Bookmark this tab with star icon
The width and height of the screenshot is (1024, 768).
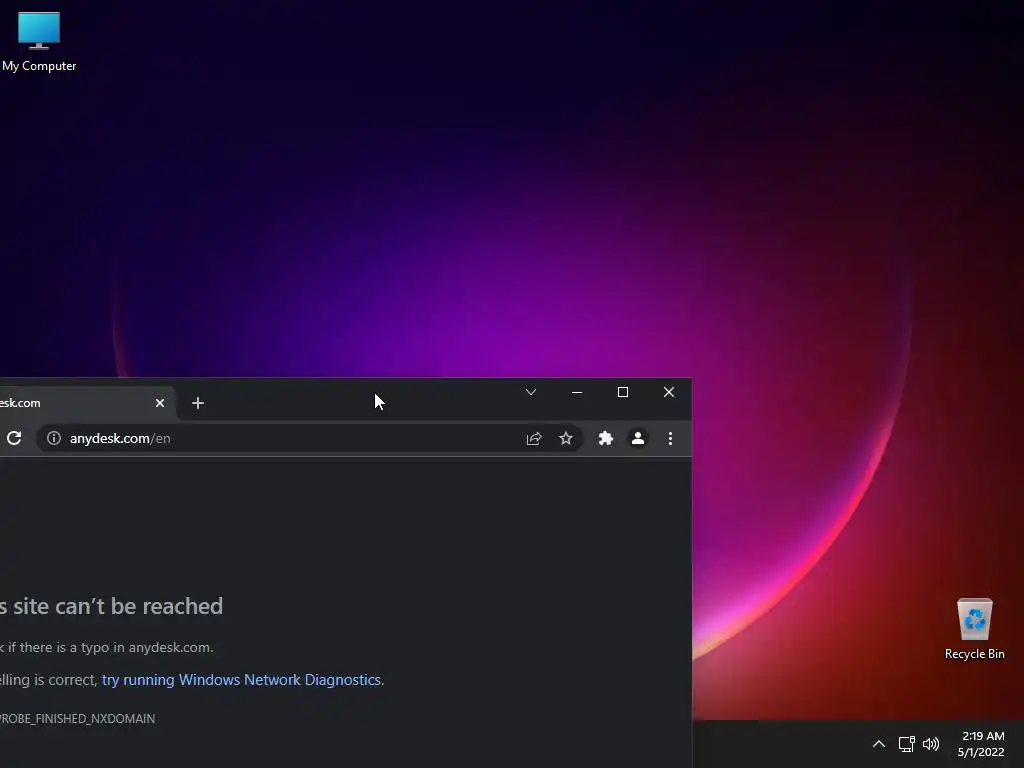(566, 438)
